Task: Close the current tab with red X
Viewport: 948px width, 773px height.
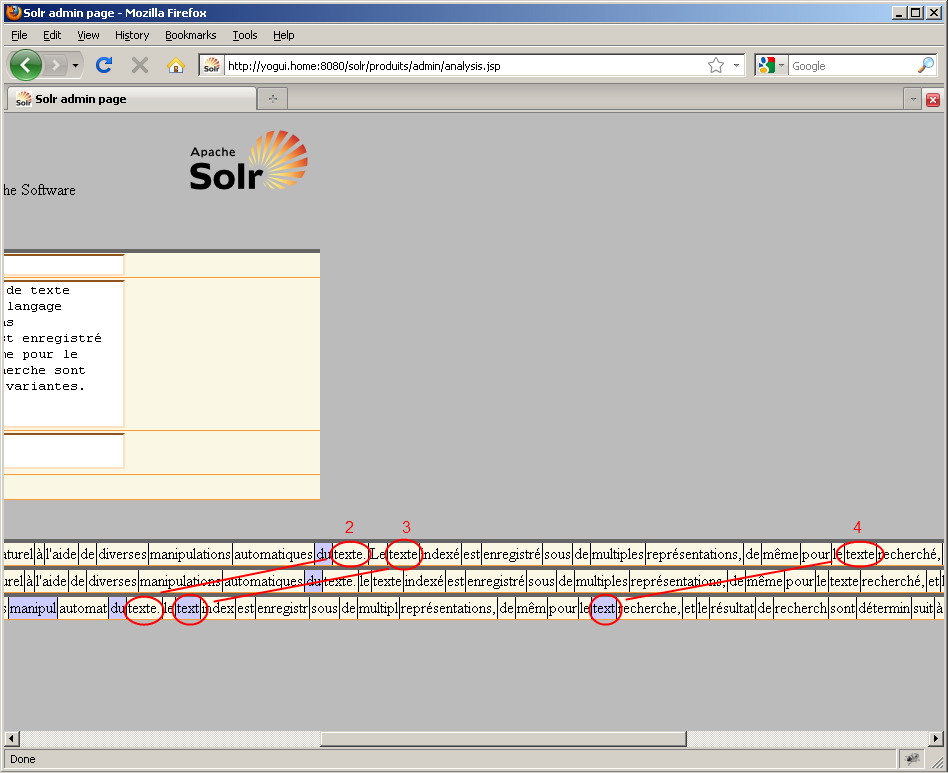Action: click(x=933, y=99)
